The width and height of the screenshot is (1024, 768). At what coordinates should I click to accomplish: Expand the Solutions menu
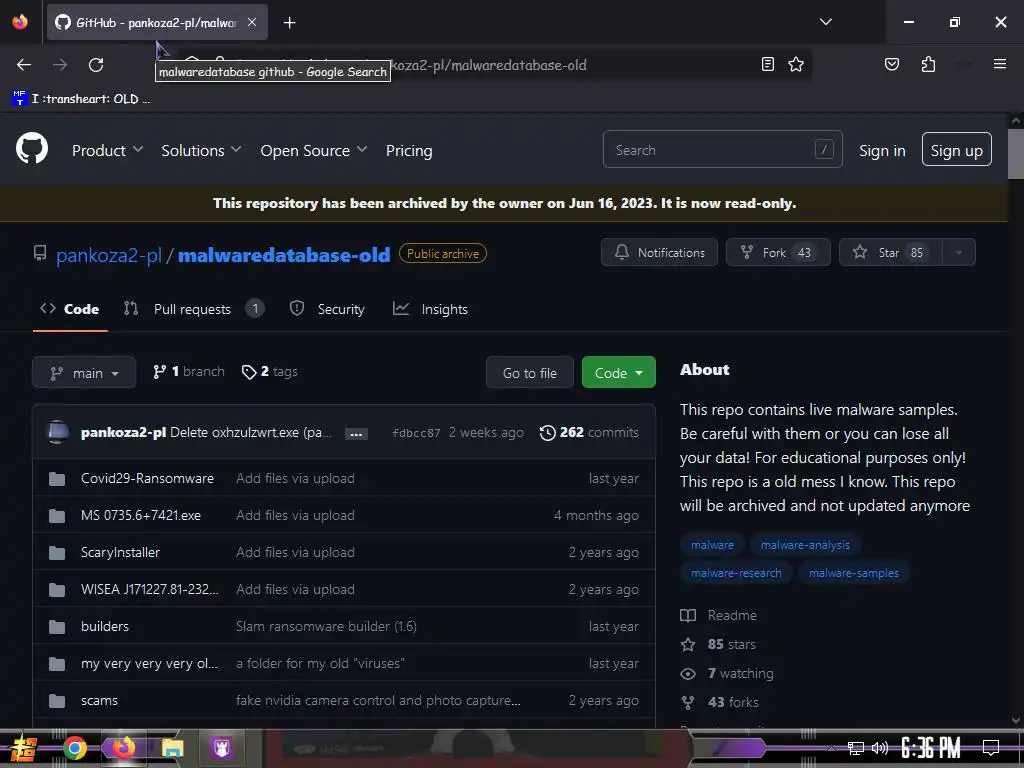pyautogui.click(x=201, y=150)
